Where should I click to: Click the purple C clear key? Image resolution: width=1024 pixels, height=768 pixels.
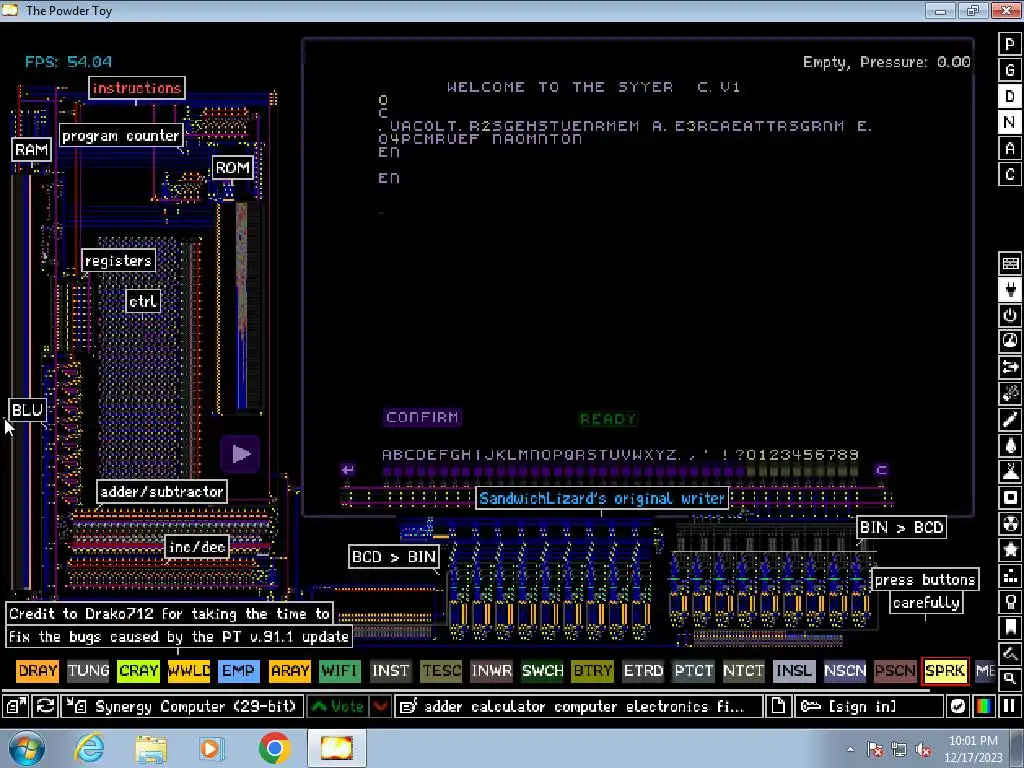tap(881, 470)
